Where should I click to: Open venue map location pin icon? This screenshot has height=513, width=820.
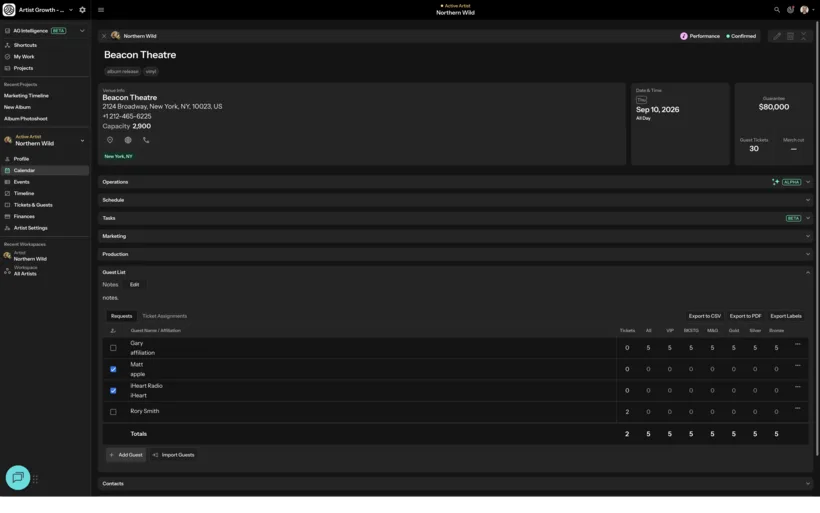coord(110,140)
